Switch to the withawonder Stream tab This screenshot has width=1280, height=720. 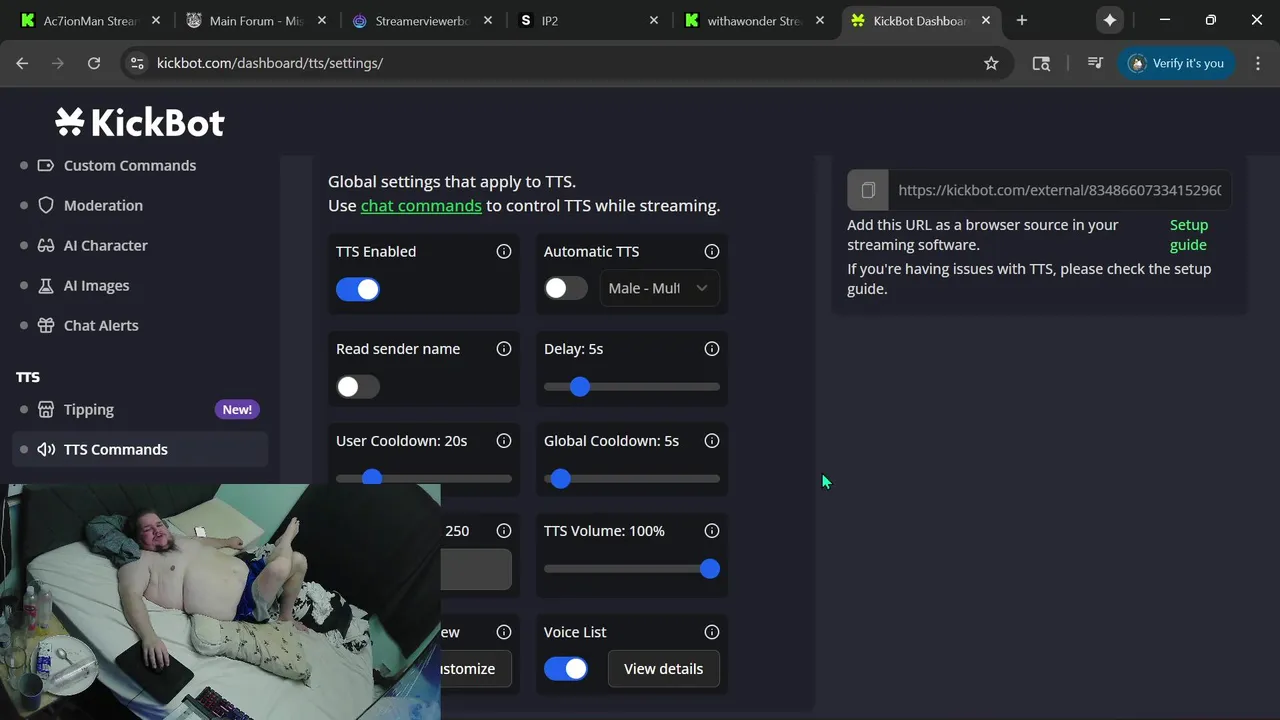tap(754, 20)
